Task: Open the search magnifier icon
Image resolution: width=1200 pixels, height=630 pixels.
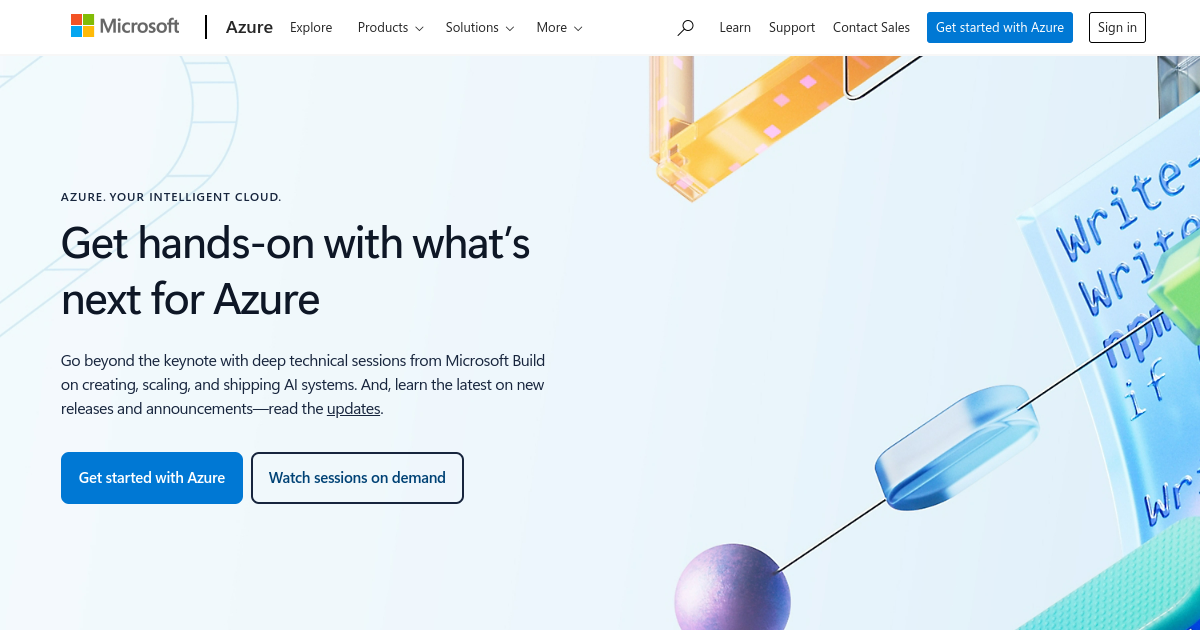Action: coord(685,28)
